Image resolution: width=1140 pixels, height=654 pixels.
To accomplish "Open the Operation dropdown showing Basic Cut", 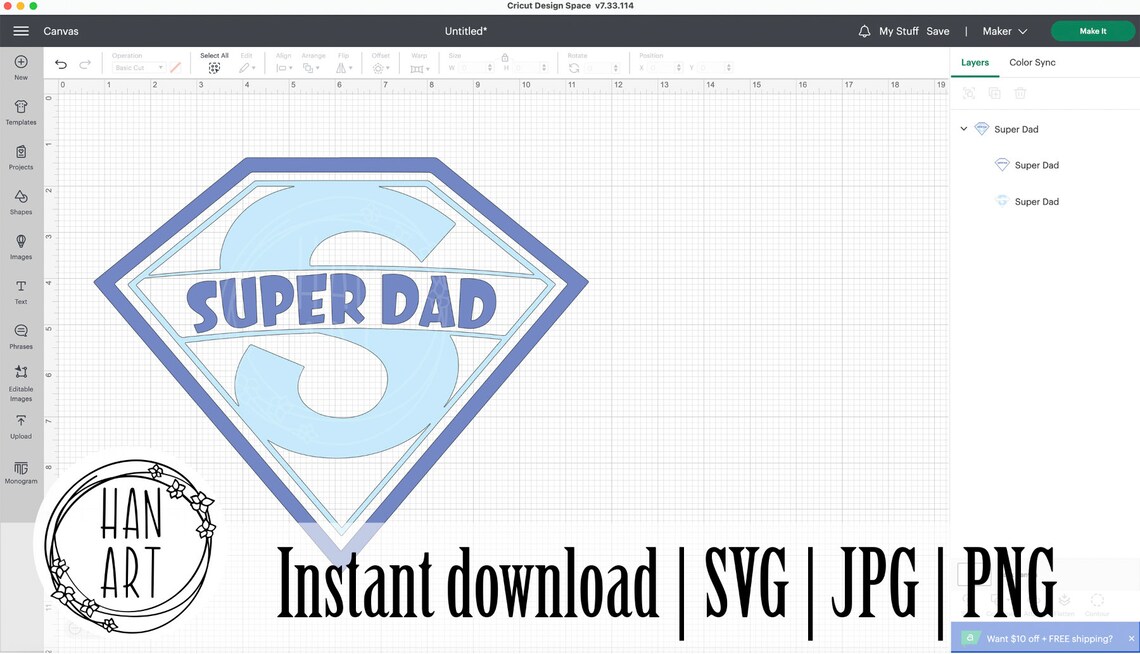I will click(140, 67).
